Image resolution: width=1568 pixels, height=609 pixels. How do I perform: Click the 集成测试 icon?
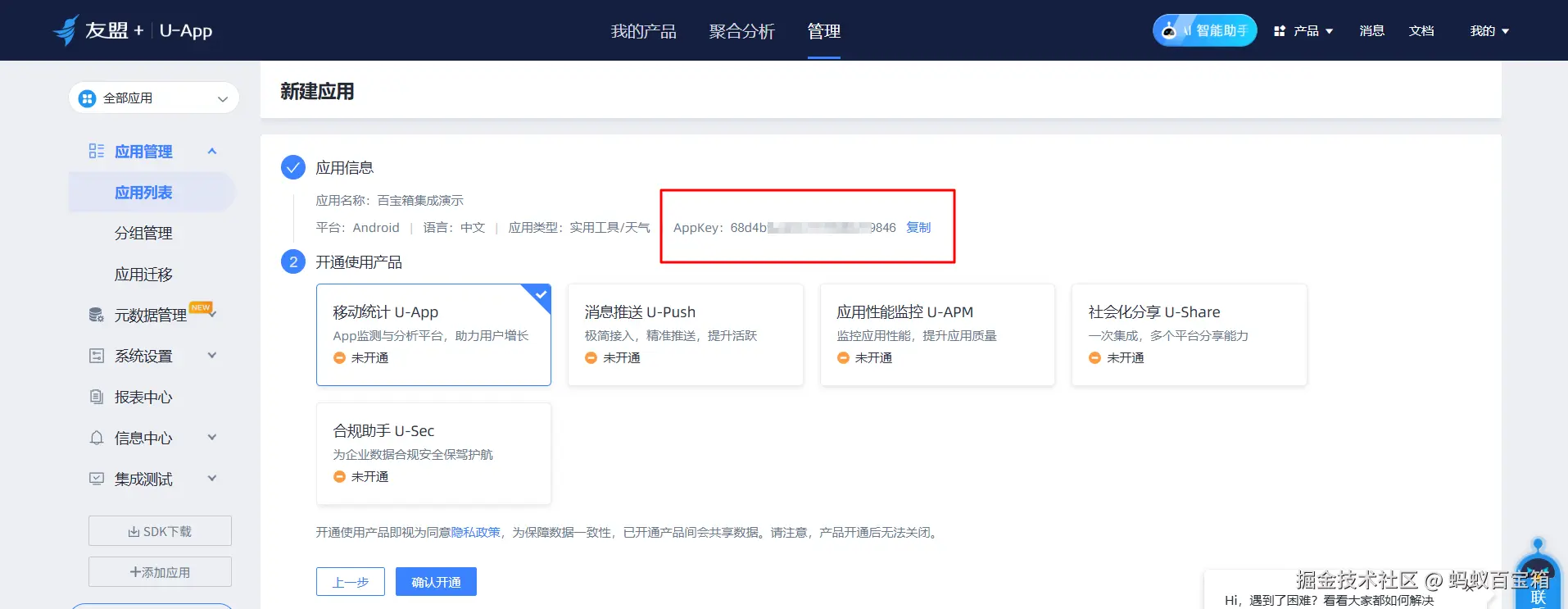tap(97, 479)
